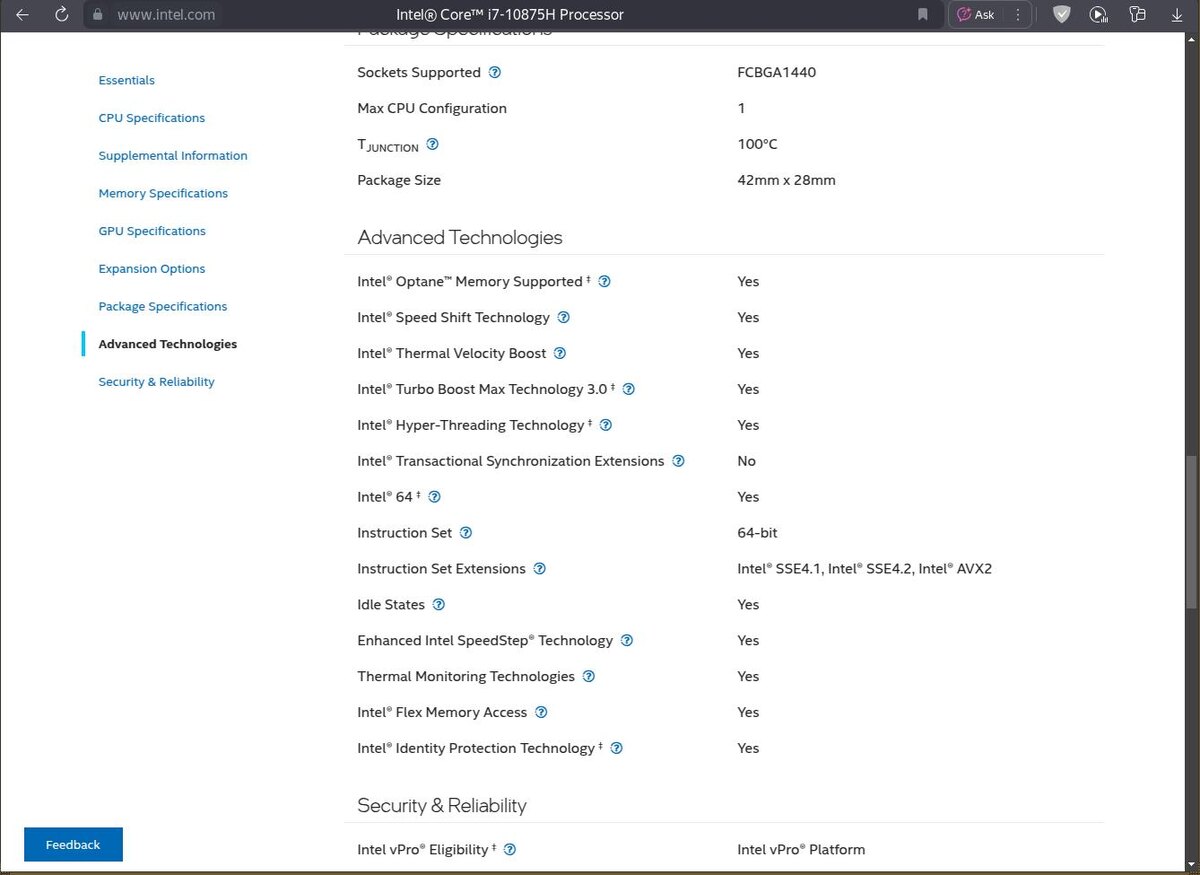Show info for Intel Identity Protection Technology
Screen dimensions: 1200x875
tap(616, 748)
